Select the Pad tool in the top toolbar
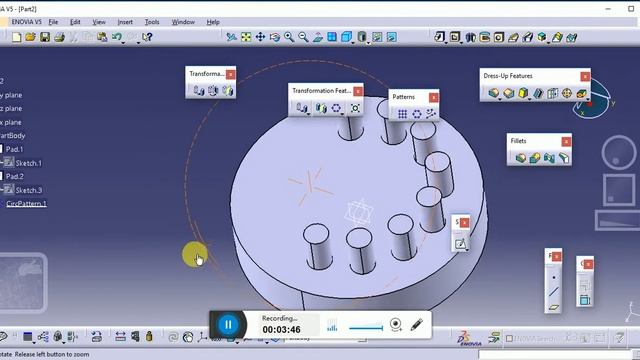Screen dimensions: 640x360 click(x=439, y=37)
